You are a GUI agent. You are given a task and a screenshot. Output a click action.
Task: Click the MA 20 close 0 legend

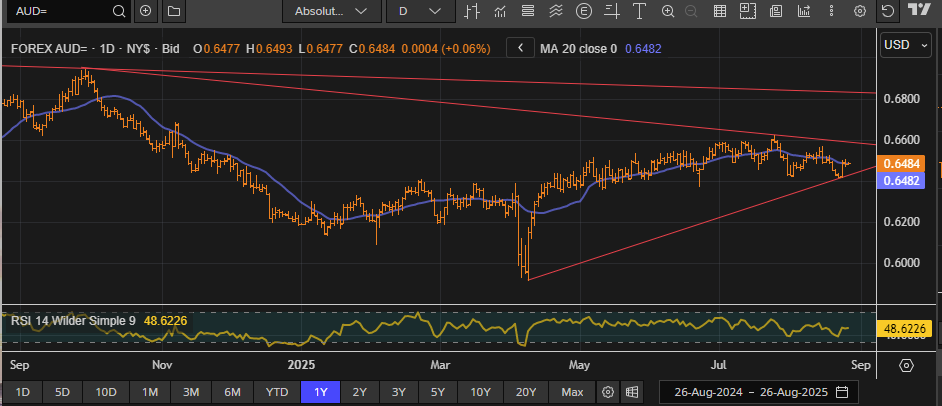point(579,49)
